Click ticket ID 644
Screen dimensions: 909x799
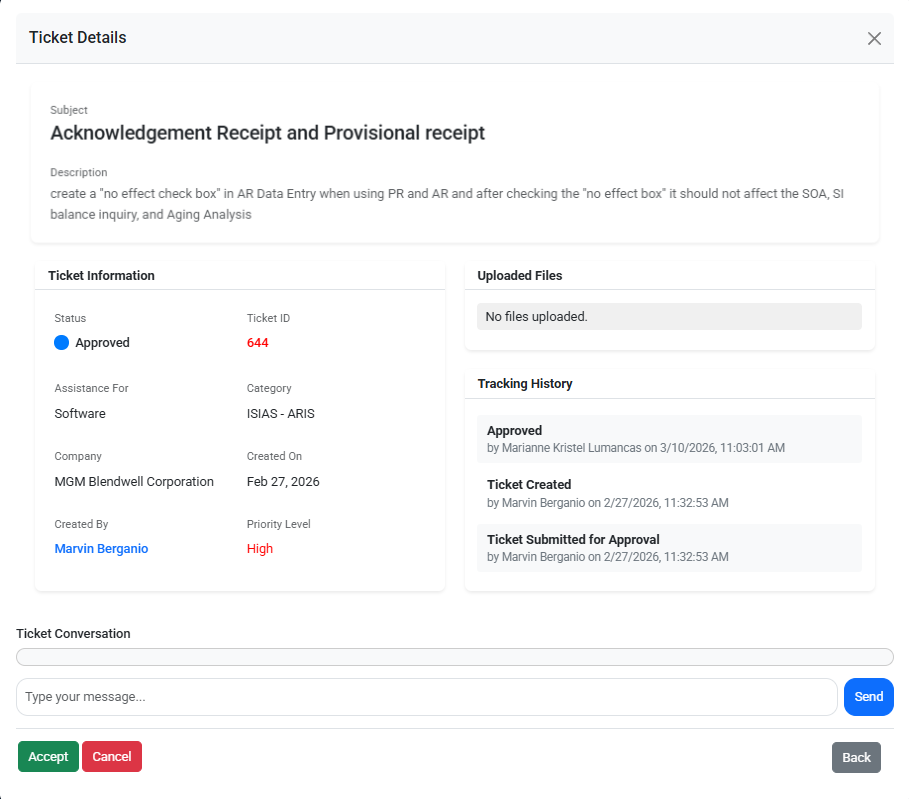[257, 343]
